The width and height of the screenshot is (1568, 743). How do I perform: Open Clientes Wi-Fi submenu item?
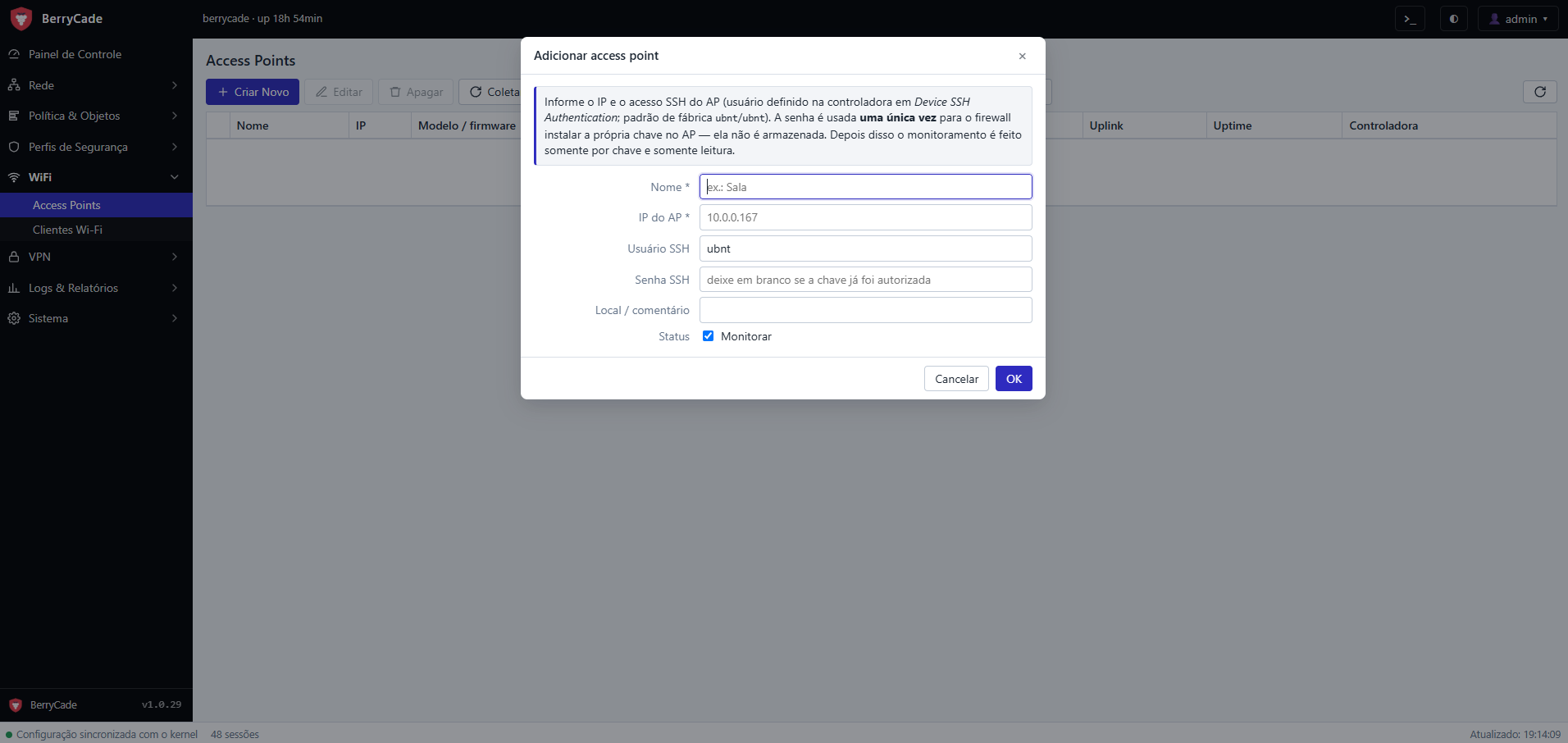(x=96, y=230)
